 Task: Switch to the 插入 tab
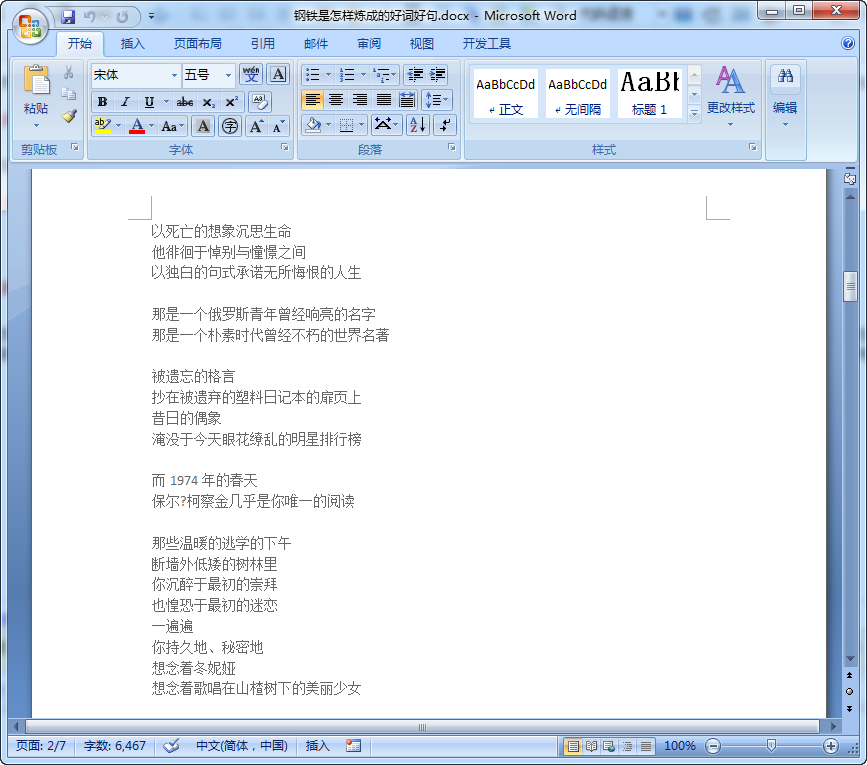click(133, 44)
